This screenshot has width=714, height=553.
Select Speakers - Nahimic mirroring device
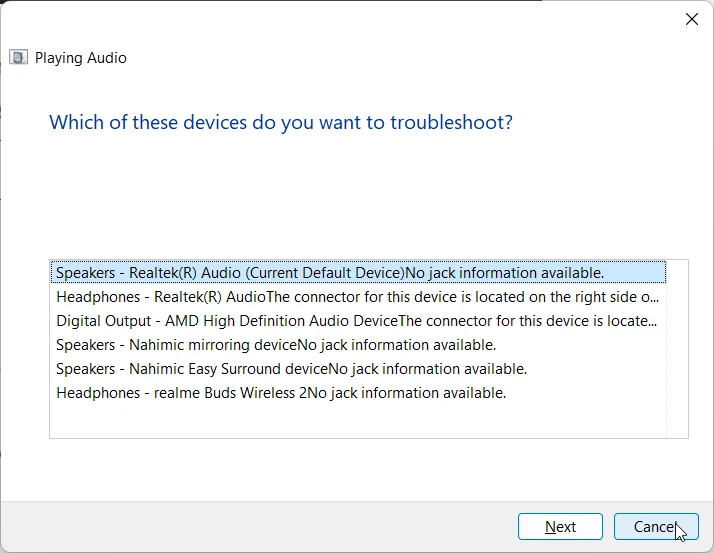tap(358, 345)
